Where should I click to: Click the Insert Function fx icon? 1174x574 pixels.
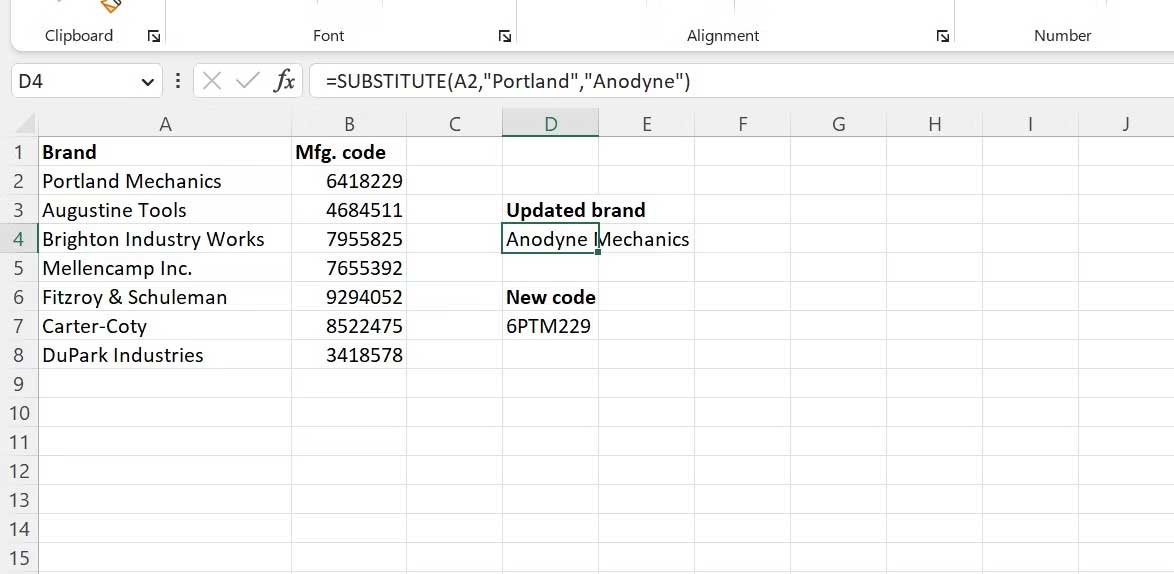point(284,81)
